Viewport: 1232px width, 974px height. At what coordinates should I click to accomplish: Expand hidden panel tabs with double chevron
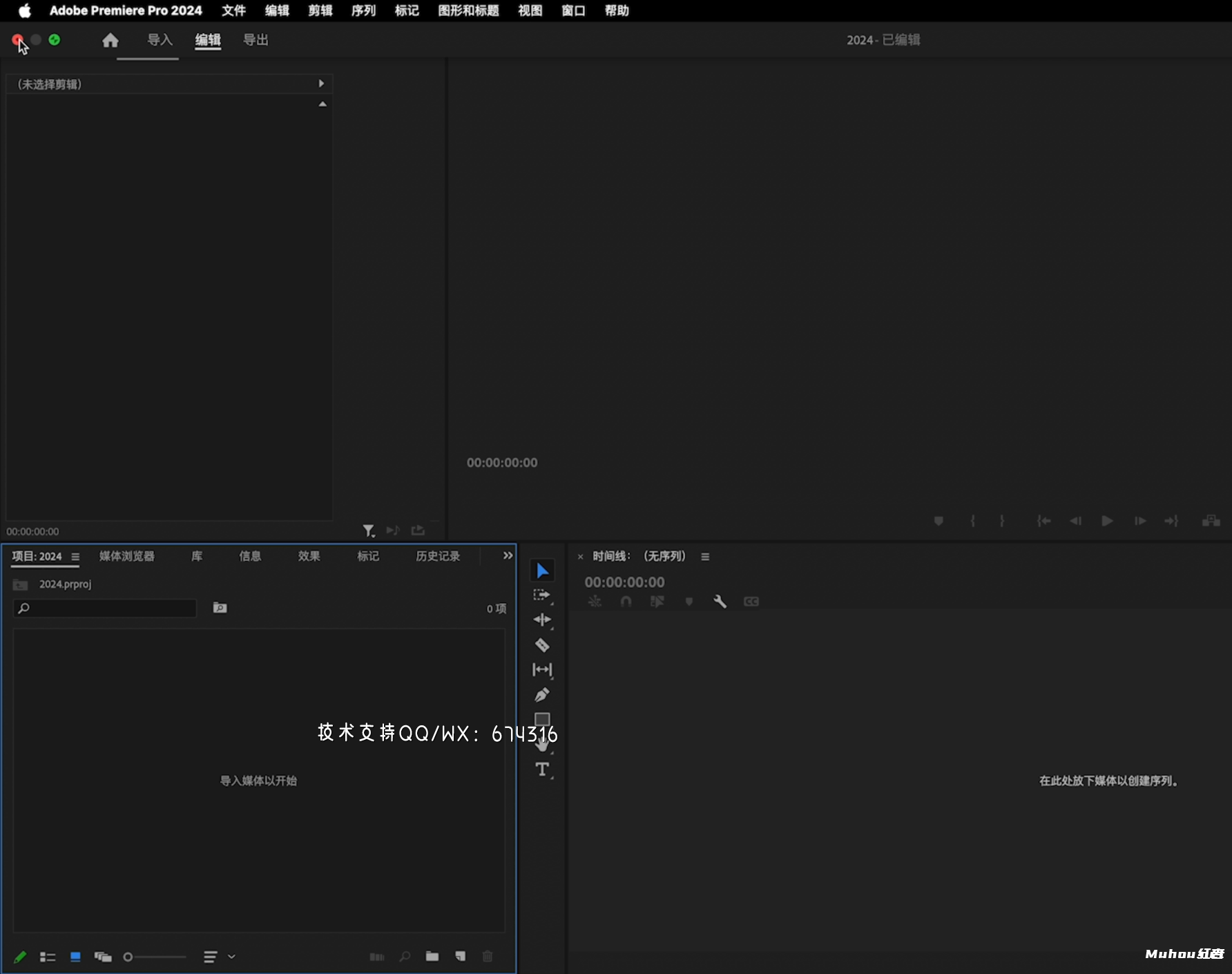(x=508, y=555)
